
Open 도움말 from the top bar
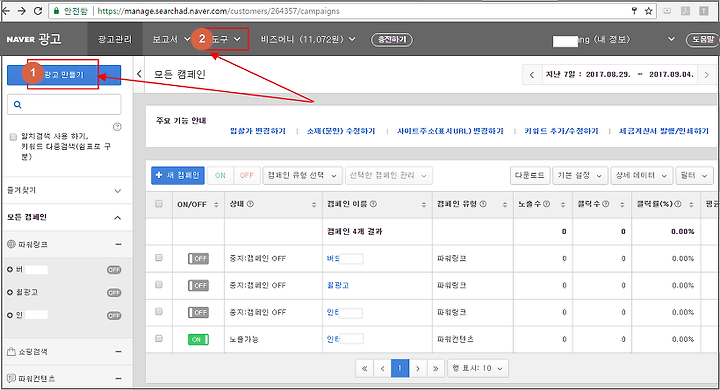(703, 40)
